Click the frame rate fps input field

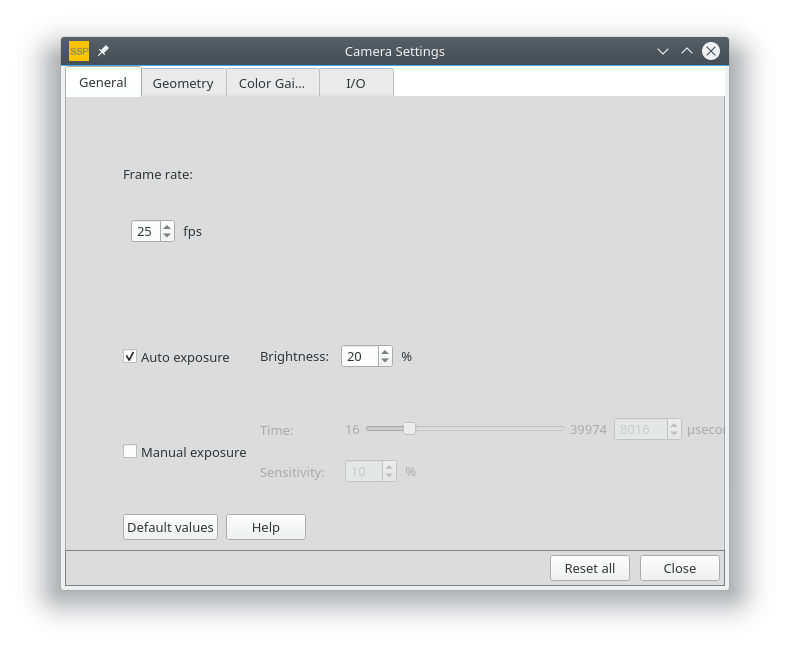coord(145,231)
